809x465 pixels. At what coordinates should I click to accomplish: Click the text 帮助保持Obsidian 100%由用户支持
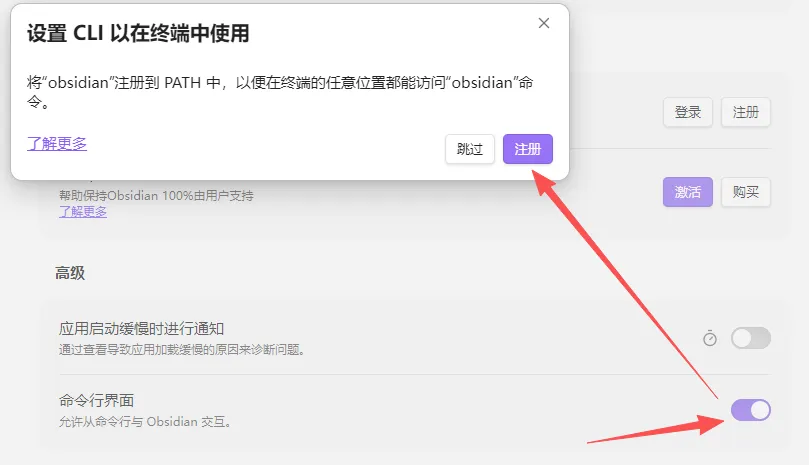(x=156, y=196)
